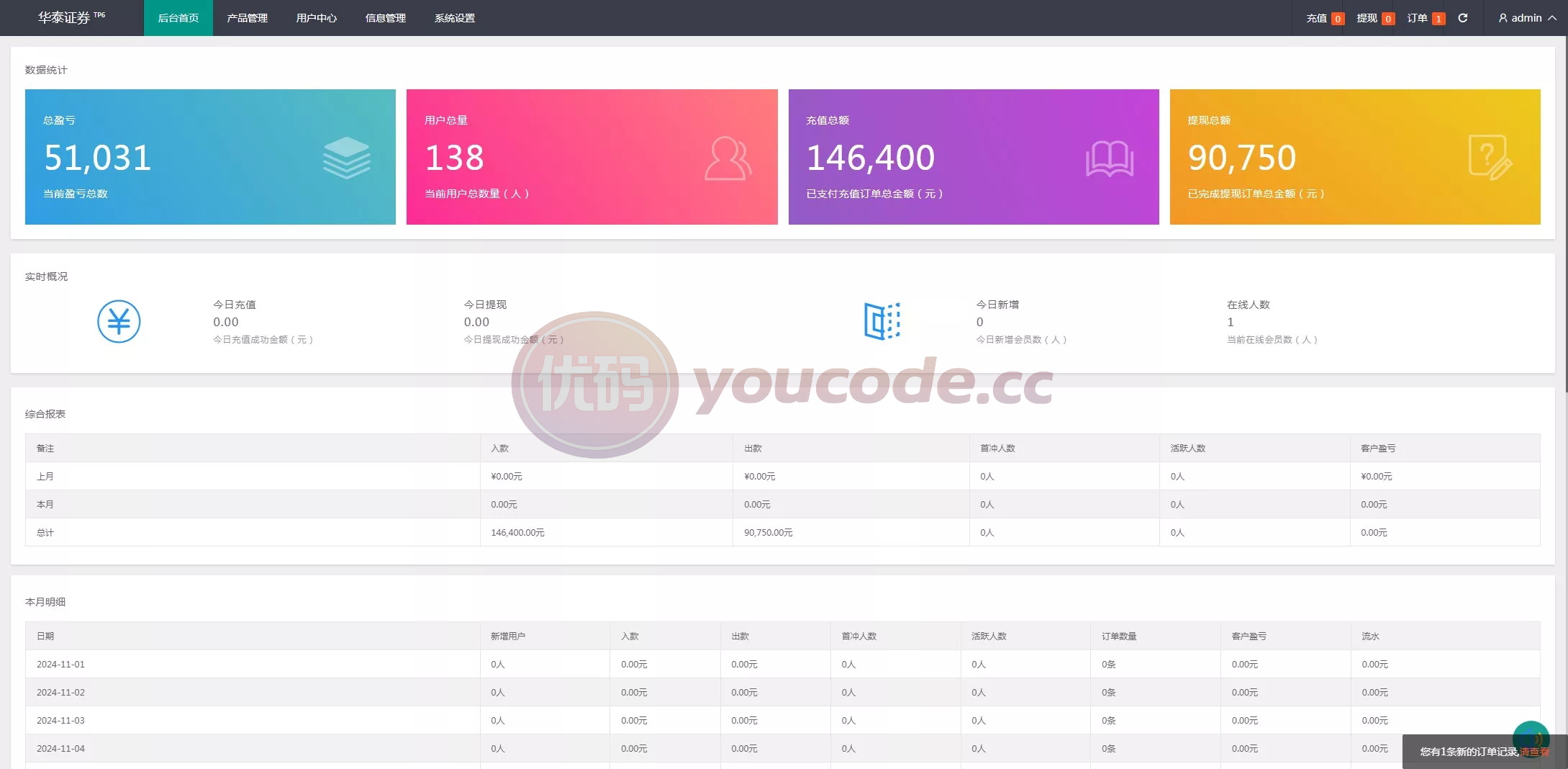Click the 本月 row in 综合报表
1568x769 pixels.
tap(783, 504)
